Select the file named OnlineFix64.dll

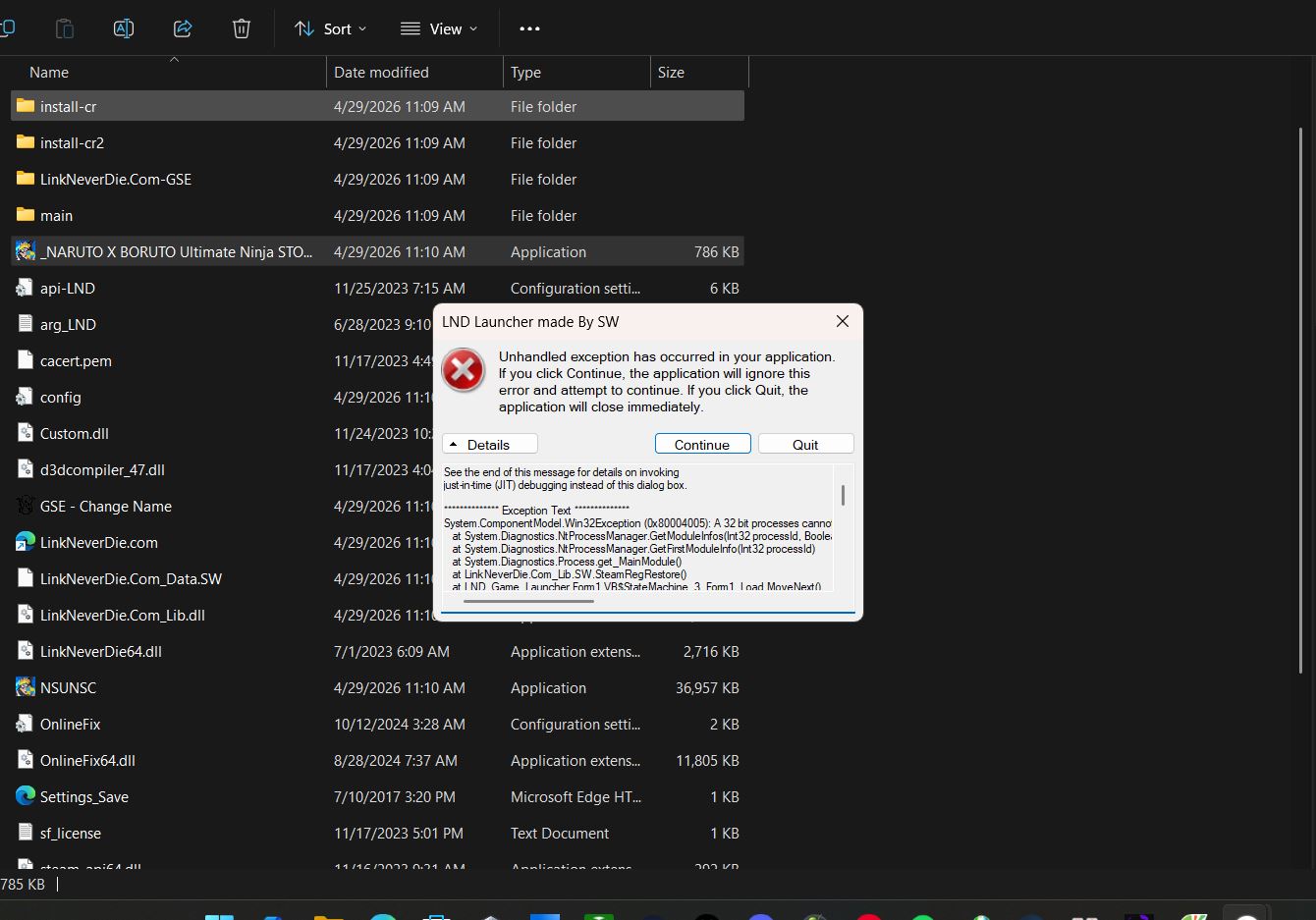[87, 760]
